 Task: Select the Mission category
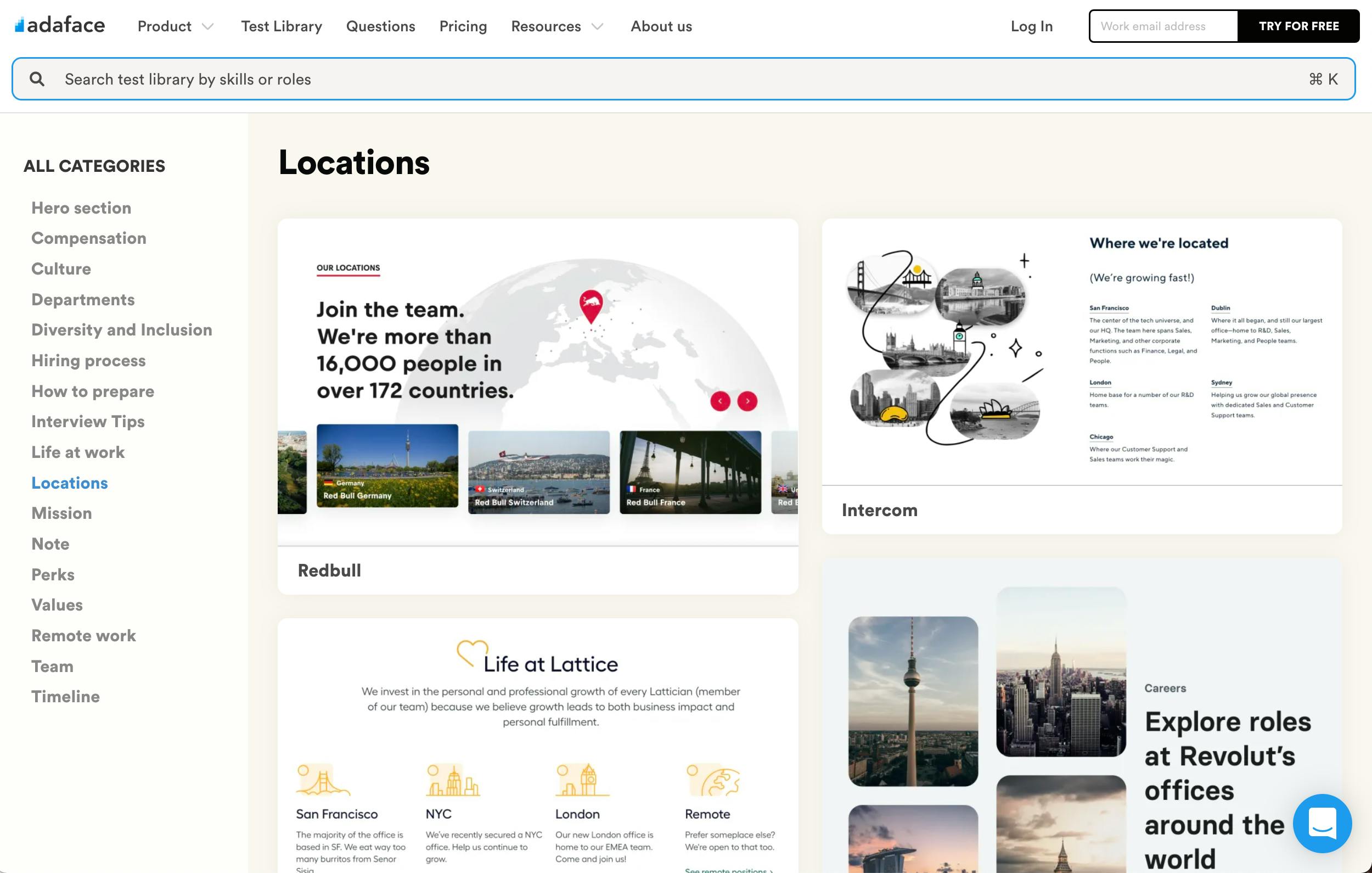(x=61, y=513)
